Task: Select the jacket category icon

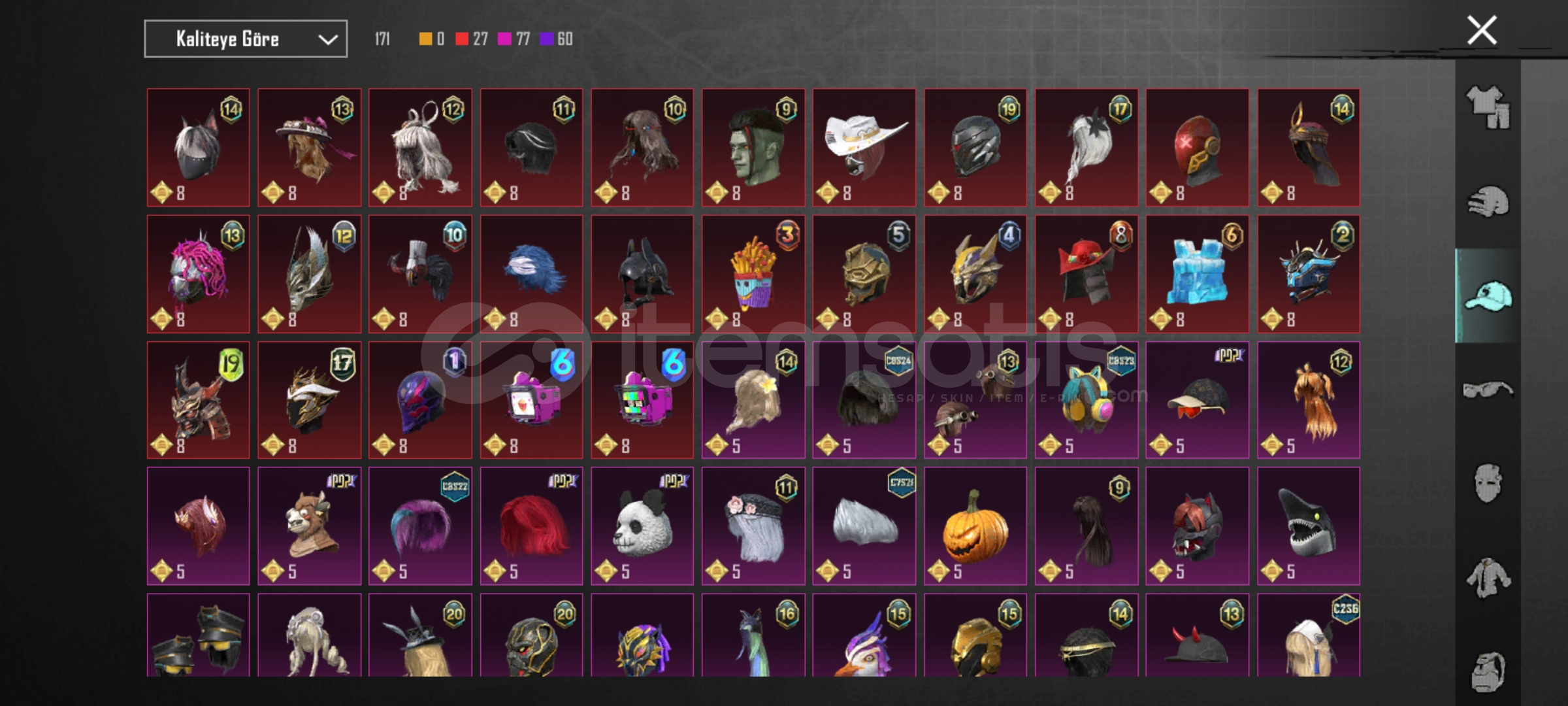Action: pos(1488,578)
